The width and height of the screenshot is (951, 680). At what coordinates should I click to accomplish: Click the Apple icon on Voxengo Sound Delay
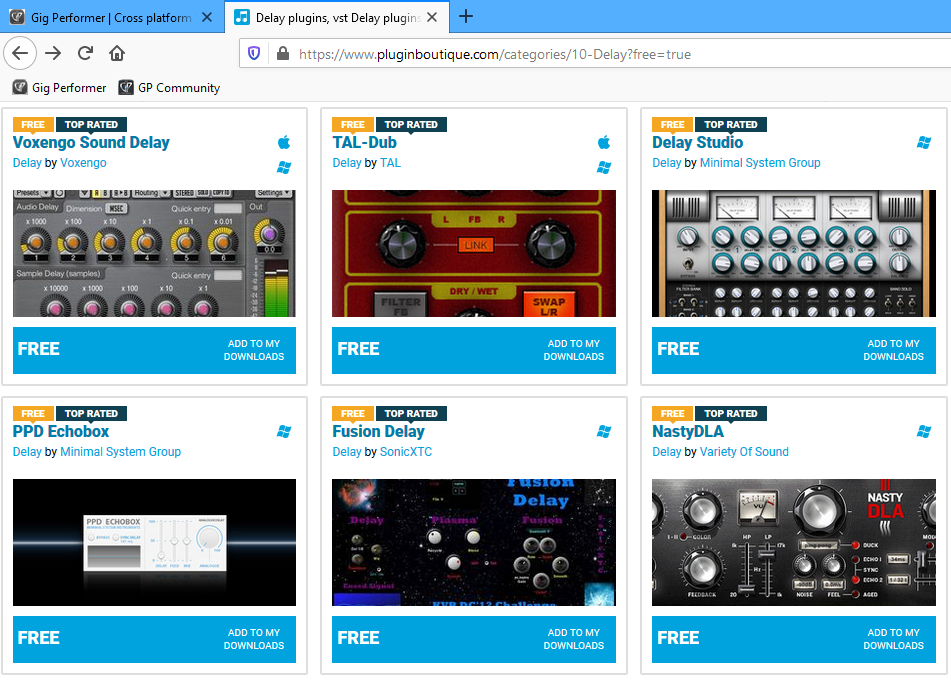[284, 143]
